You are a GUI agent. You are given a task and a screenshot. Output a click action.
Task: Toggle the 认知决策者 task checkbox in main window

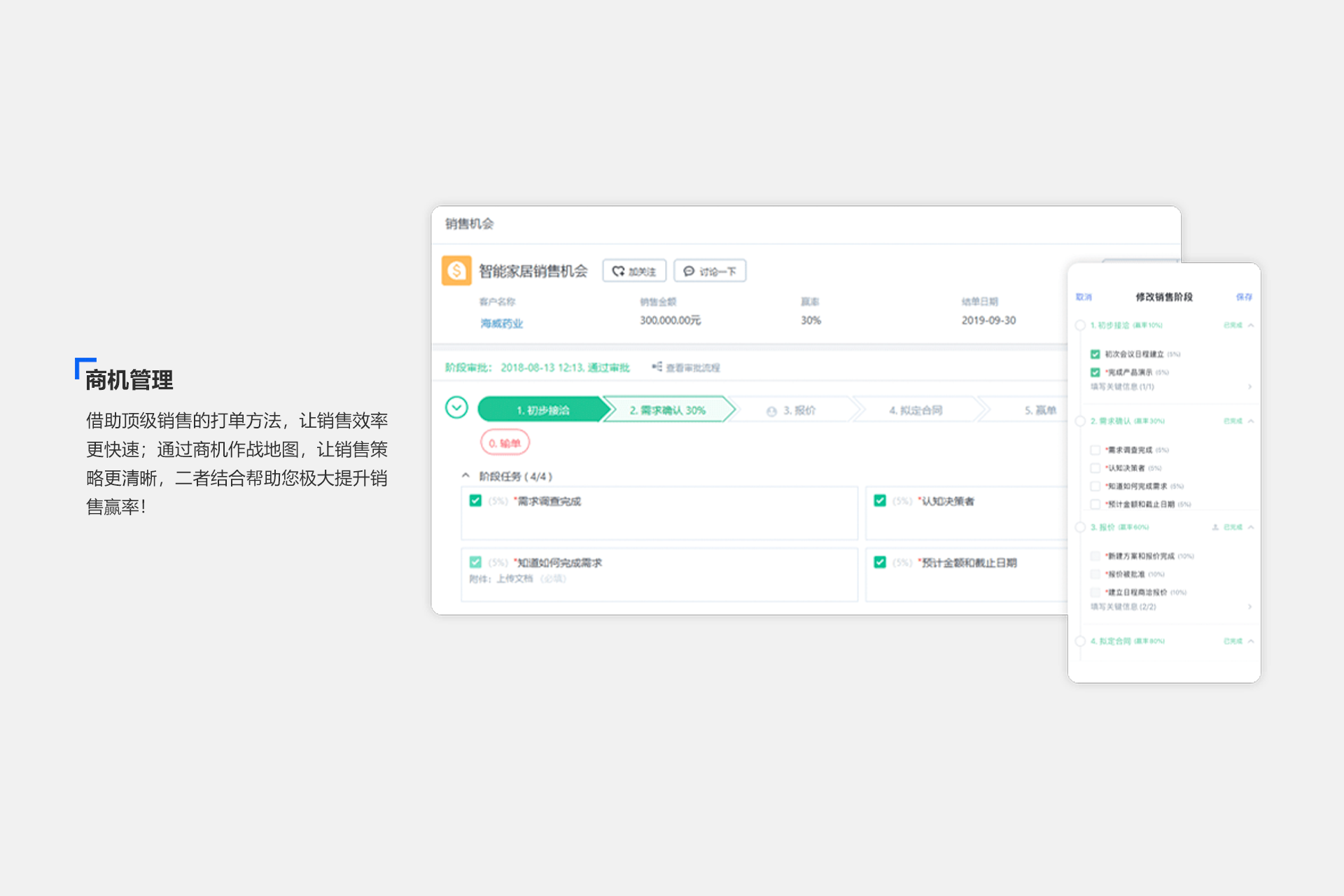(x=880, y=500)
